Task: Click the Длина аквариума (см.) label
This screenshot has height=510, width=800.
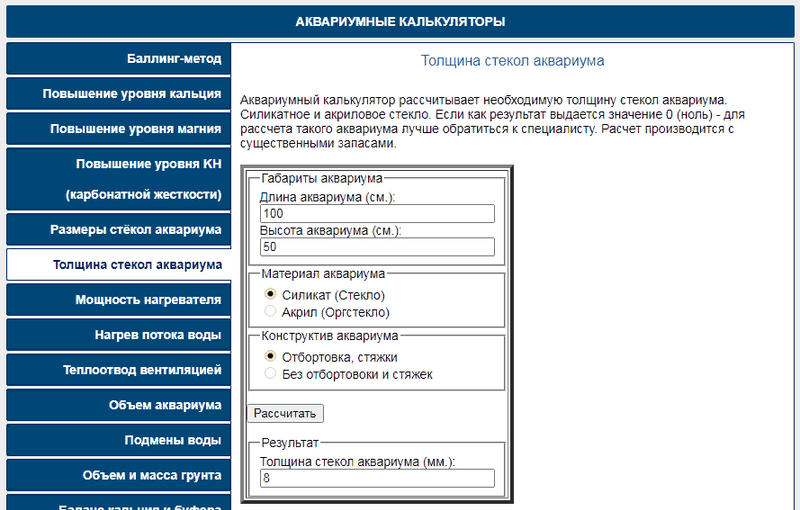Action: (328, 197)
